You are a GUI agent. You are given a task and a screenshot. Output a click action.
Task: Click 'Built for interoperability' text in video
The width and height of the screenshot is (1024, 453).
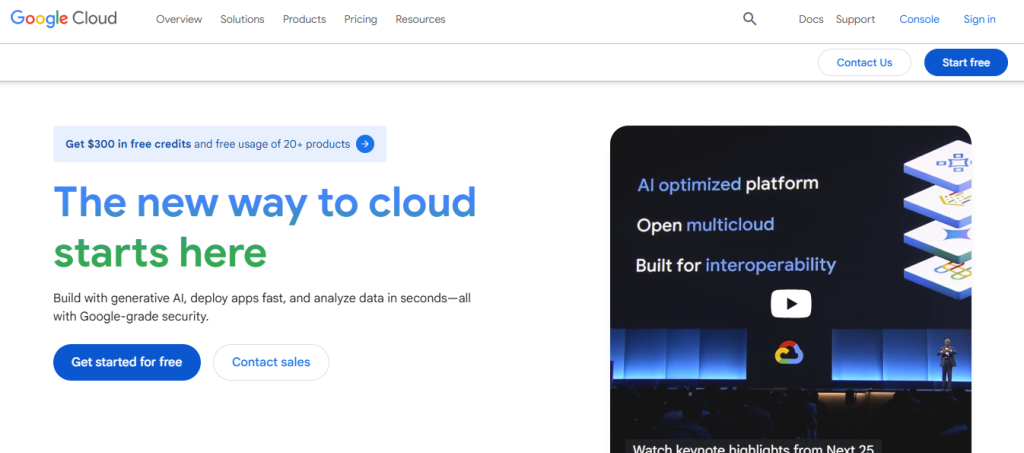[736, 266]
